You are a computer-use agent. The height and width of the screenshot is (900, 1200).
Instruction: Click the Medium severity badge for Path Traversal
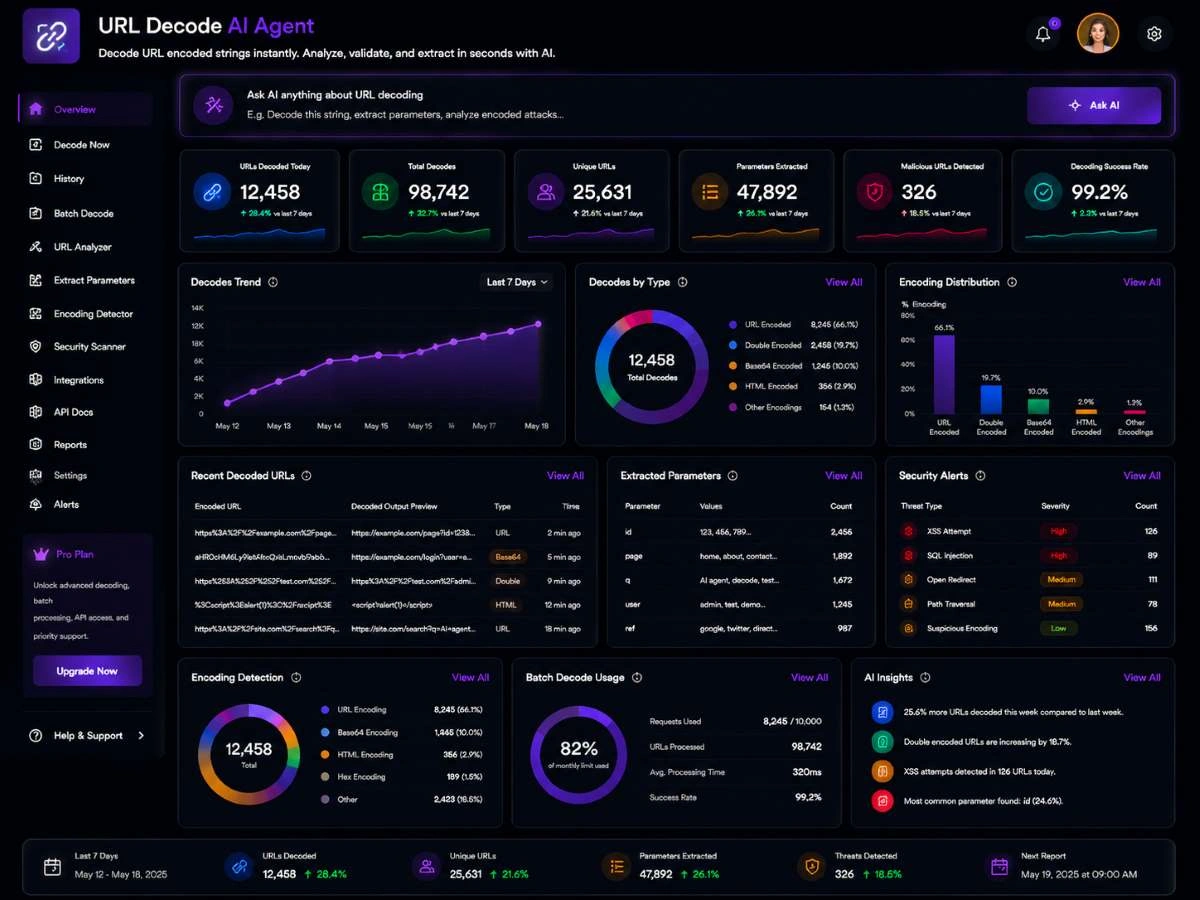click(1061, 604)
